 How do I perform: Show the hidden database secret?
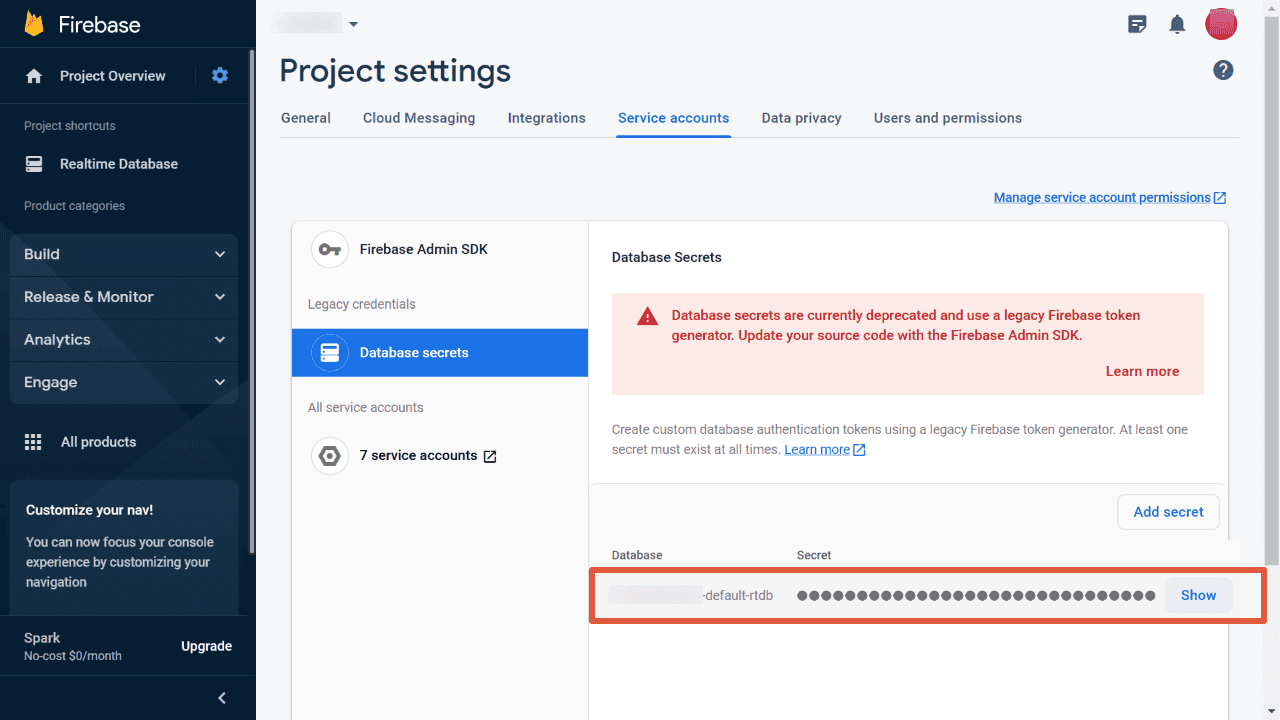click(1198, 594)
